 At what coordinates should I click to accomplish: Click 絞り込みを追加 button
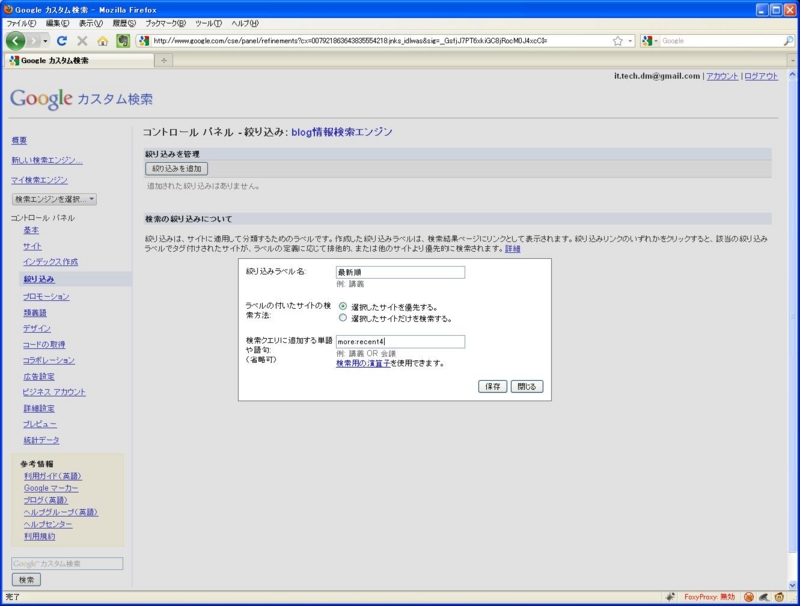(x=177, y=168)
